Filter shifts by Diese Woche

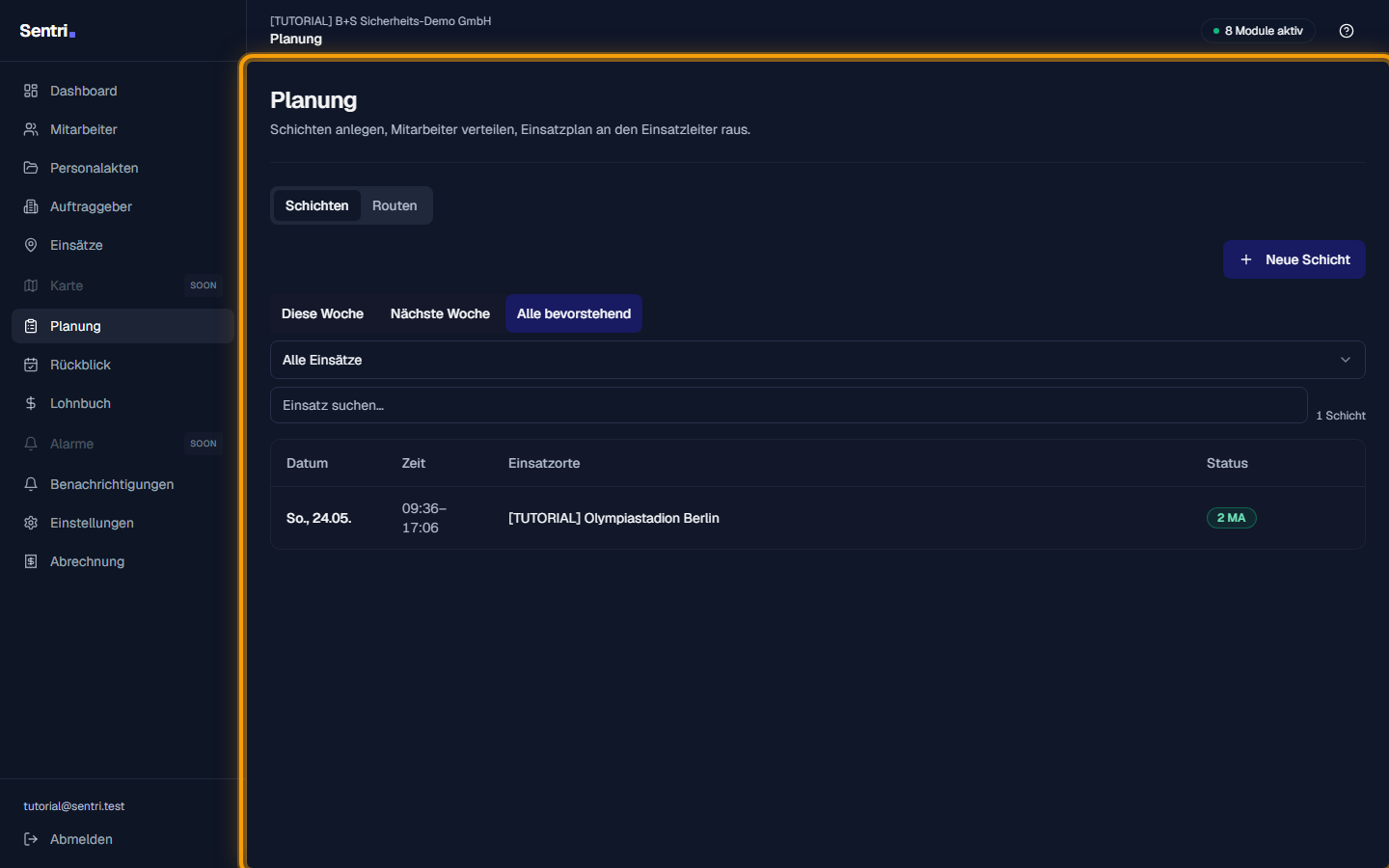[322, 313]
